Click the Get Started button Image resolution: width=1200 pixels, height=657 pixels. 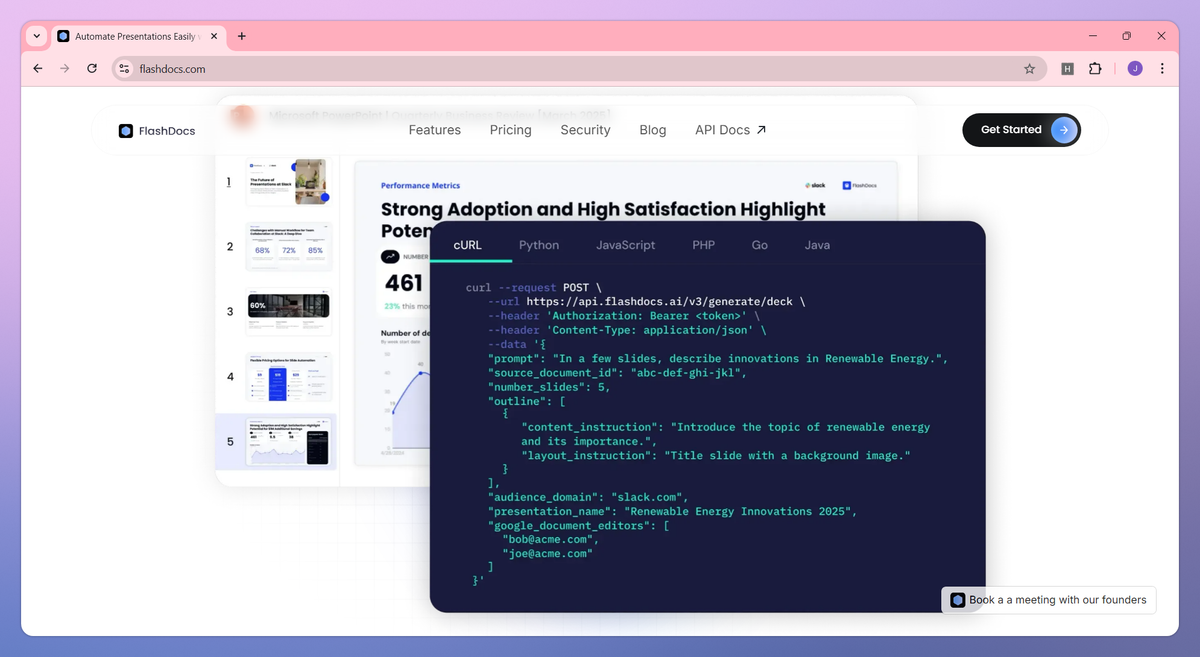pyautogui.click(x=1021, y=130)
